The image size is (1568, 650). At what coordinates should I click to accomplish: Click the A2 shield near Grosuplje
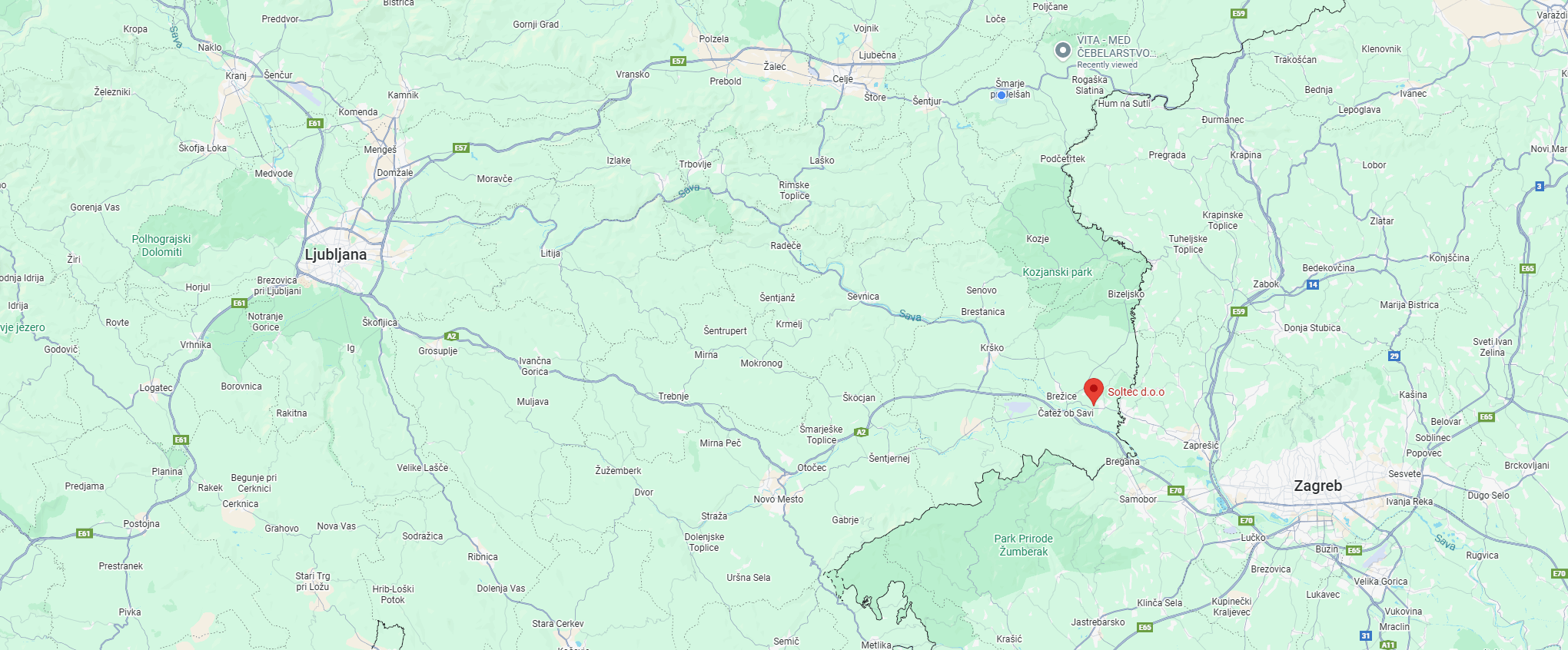tap(452, 336)
